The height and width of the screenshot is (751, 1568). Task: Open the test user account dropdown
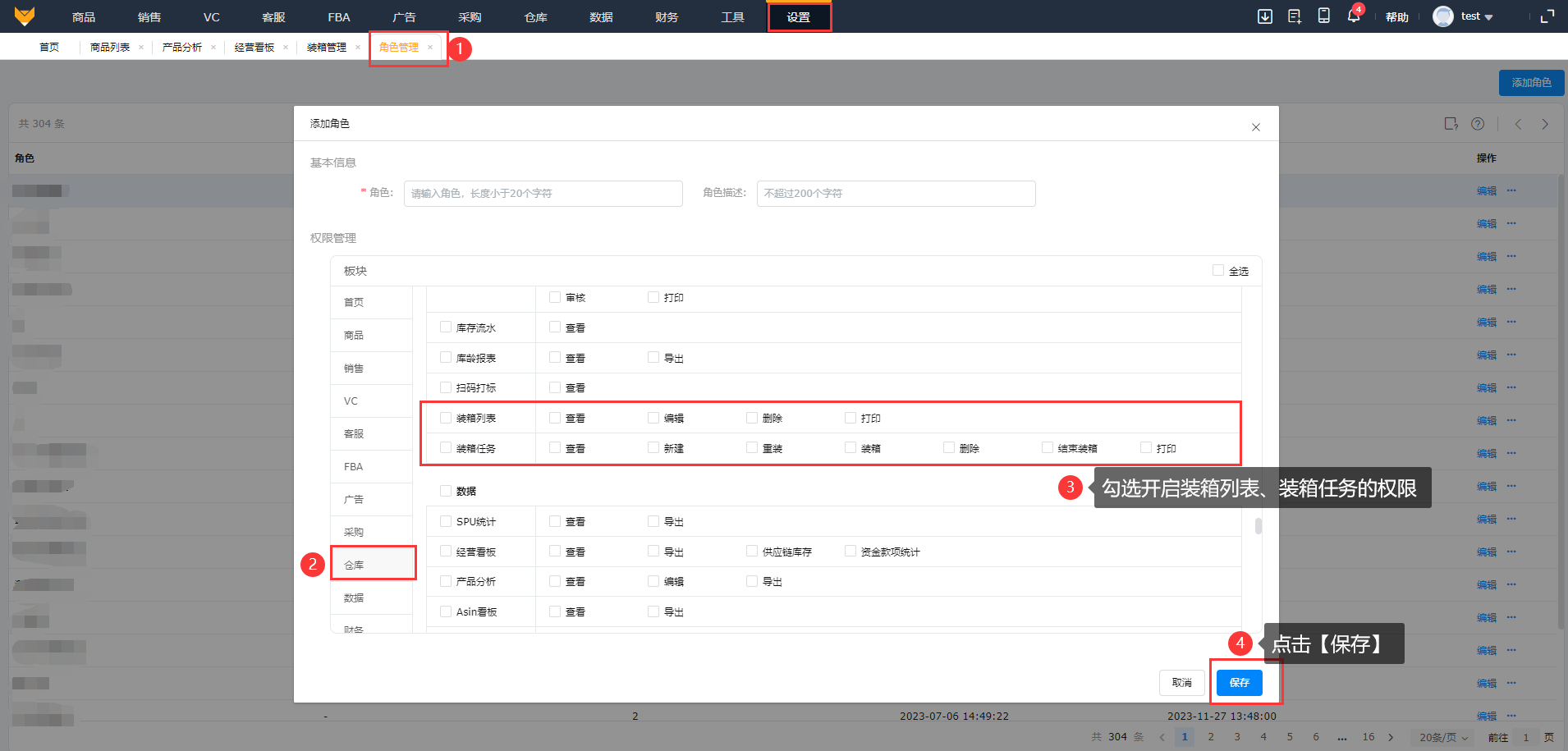click(x=1477, y=16)
